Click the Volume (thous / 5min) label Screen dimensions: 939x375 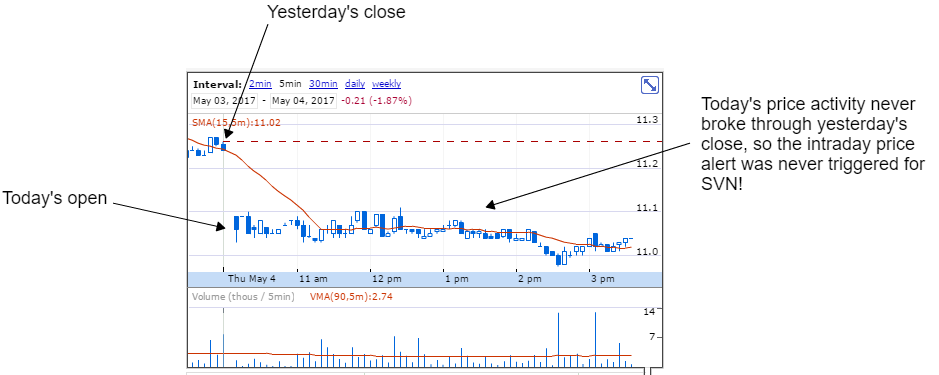click(x=243, y=297)
